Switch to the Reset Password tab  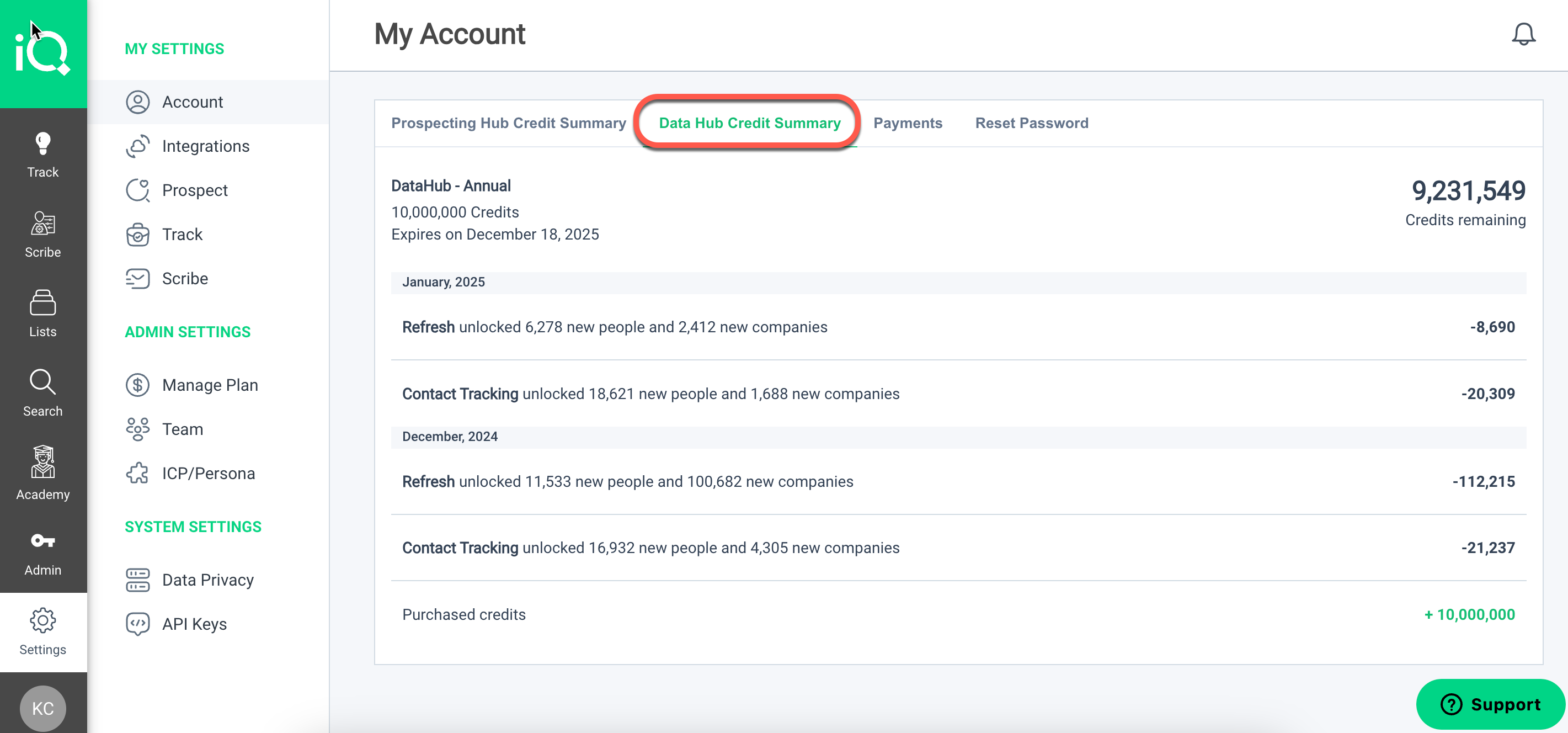point(1031,123)
